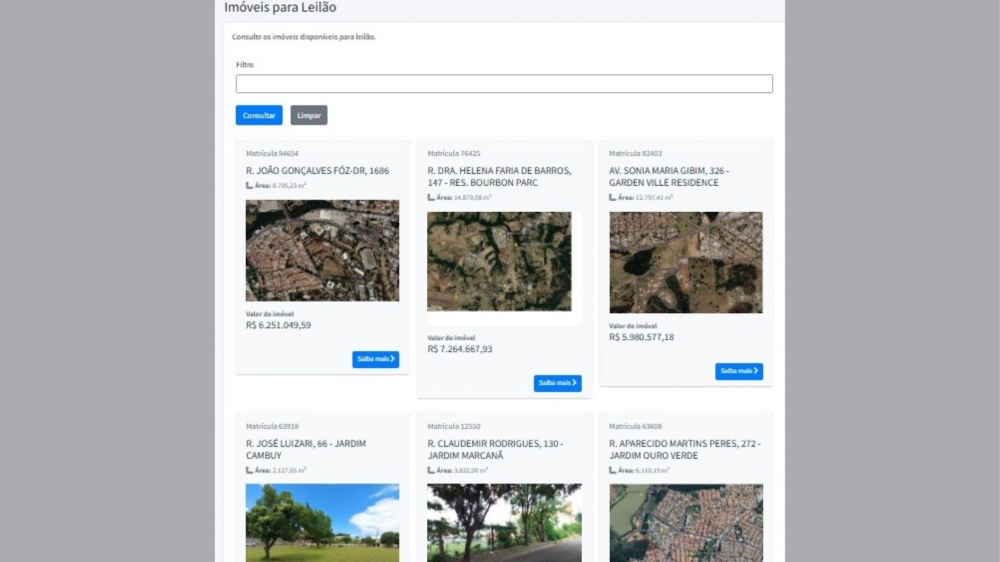Image resolution: width=1000 pixels, height=562 pixels.
Task: Click inside the Filtro text field
Action: click(x=504, y=84)
